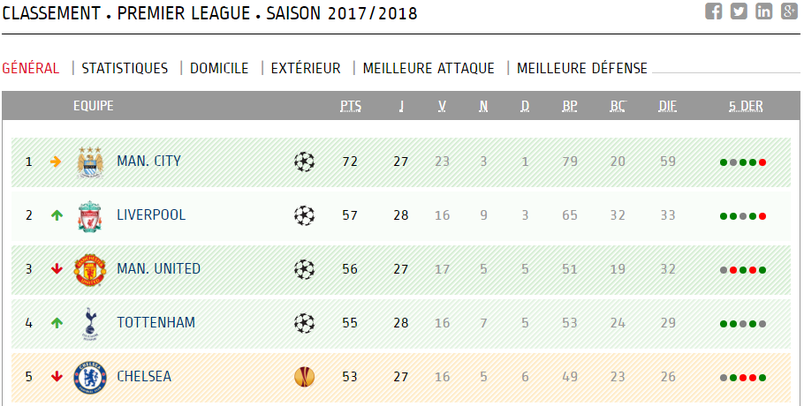Screen dimensions: 804x406
Task: Click the Chelsea club crest
Action: (x=90, y=377)
